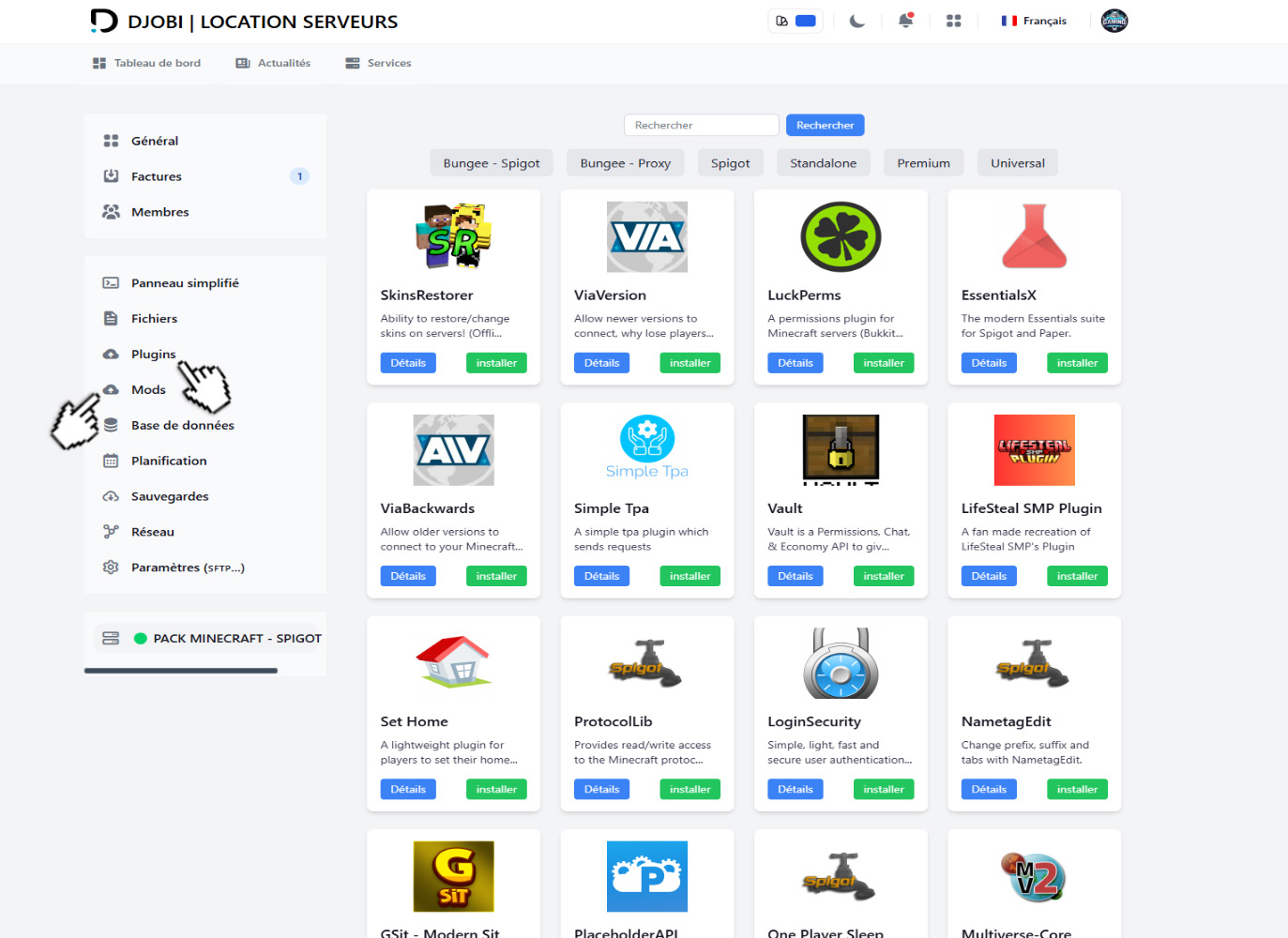Open Détails for ProtocolLib
1288x938 pixels.
click(x=601, y=789)
